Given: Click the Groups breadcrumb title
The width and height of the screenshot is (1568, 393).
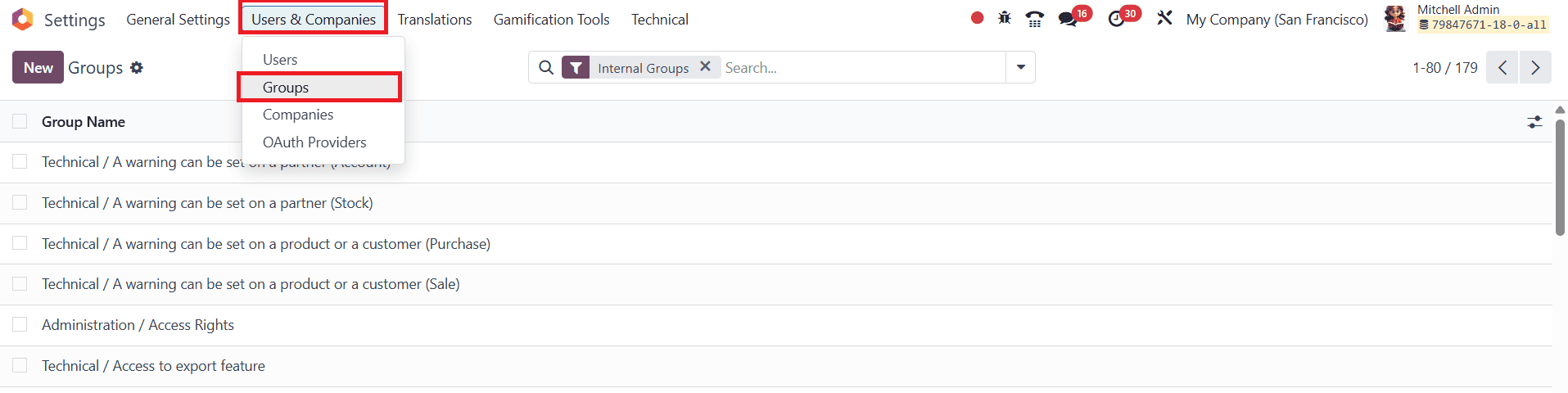Looking at the screenshot, I should pyautogui.click(x=95, y=68).
